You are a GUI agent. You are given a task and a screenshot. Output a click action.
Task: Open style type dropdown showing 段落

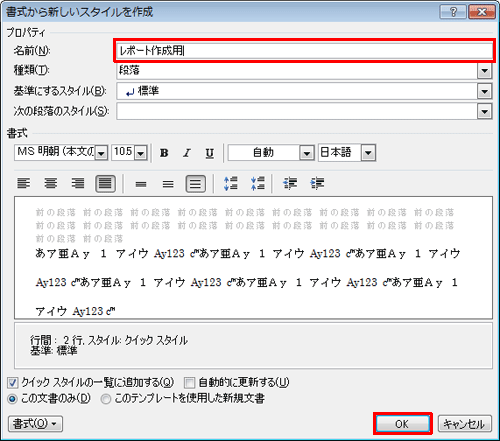coord(484,71)
